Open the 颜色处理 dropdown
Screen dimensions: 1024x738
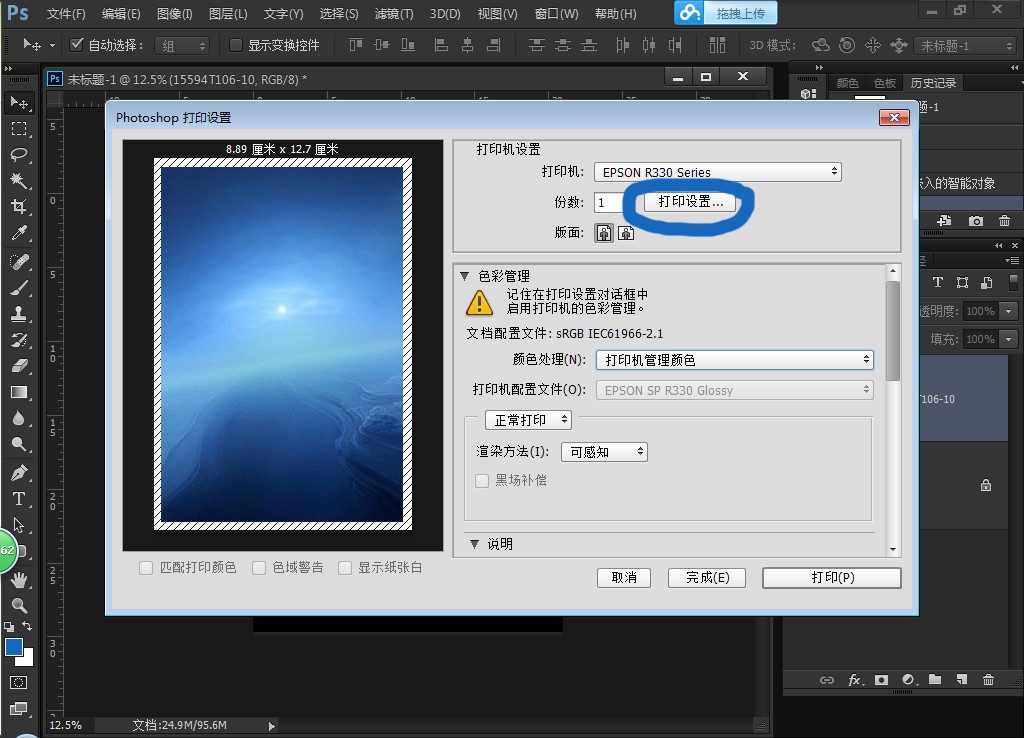(x=735, y=360)
